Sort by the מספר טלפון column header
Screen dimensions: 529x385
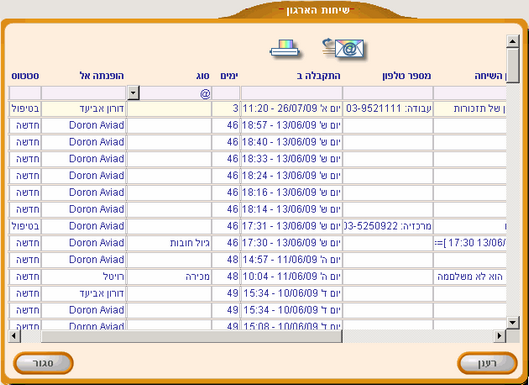(407, 76)
